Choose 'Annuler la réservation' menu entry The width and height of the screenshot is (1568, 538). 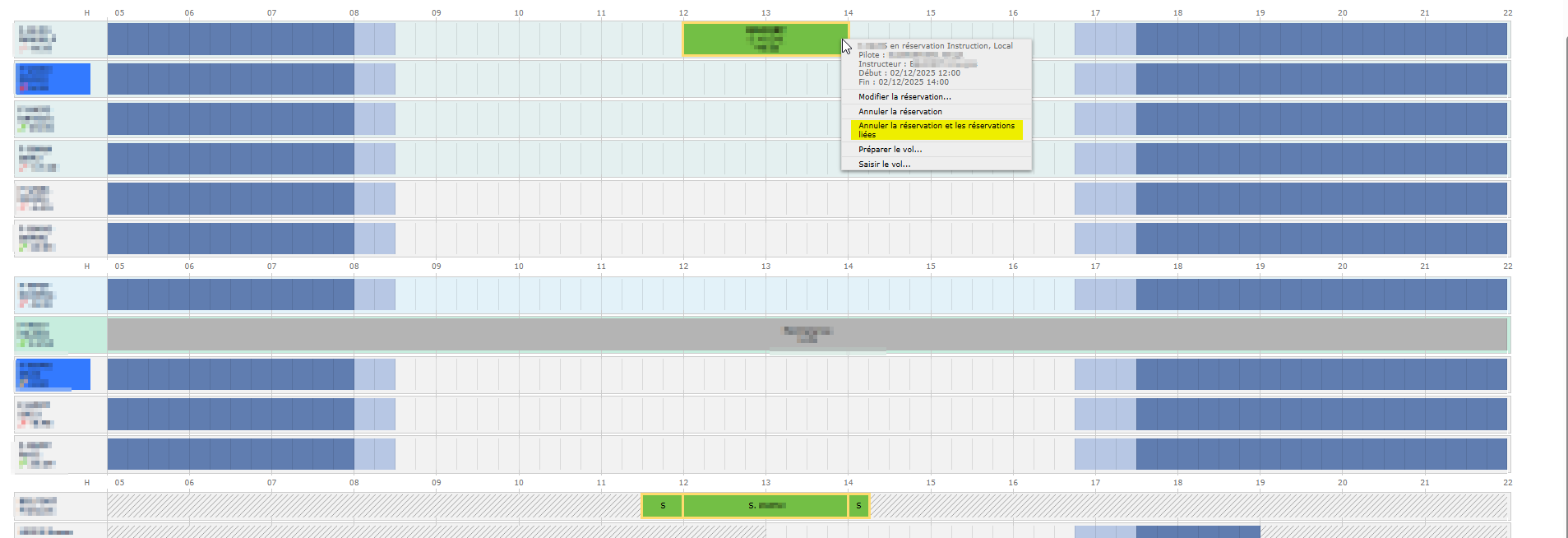[x=900, y=112]
